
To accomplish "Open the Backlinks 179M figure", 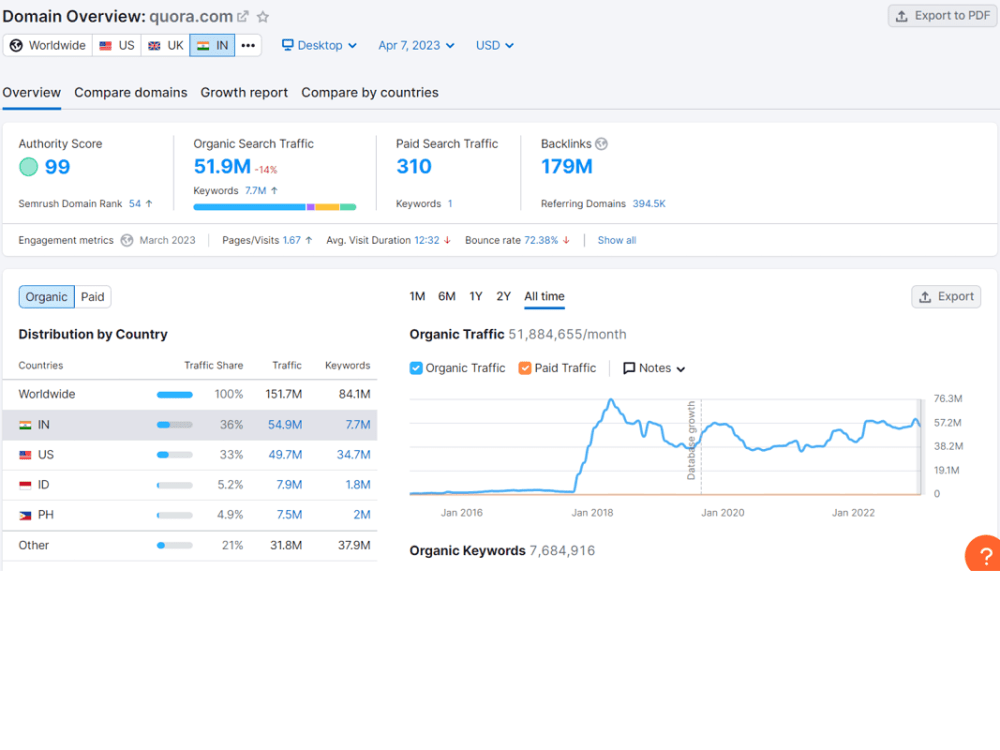I will tap(567, 166).
